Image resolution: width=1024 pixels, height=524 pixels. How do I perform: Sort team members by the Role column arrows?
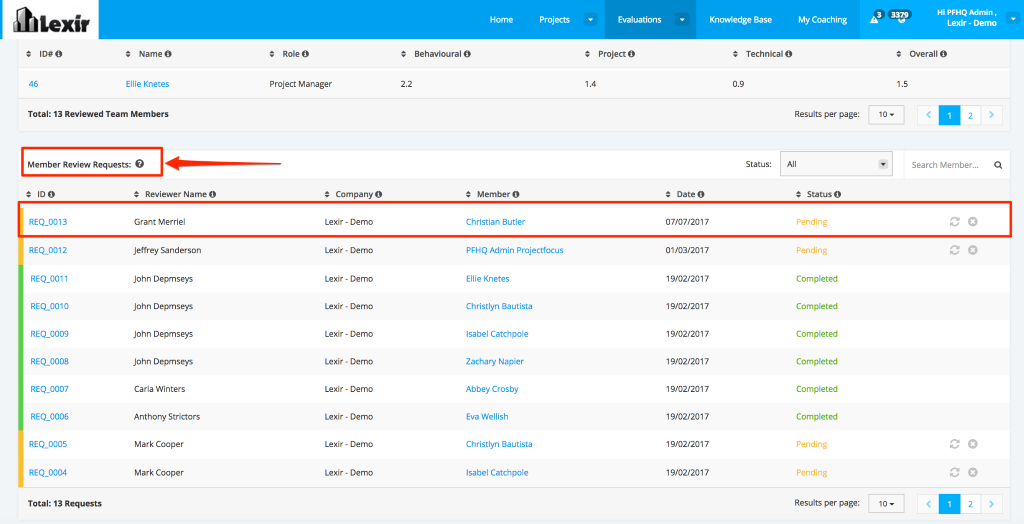[x=272, y=54]
